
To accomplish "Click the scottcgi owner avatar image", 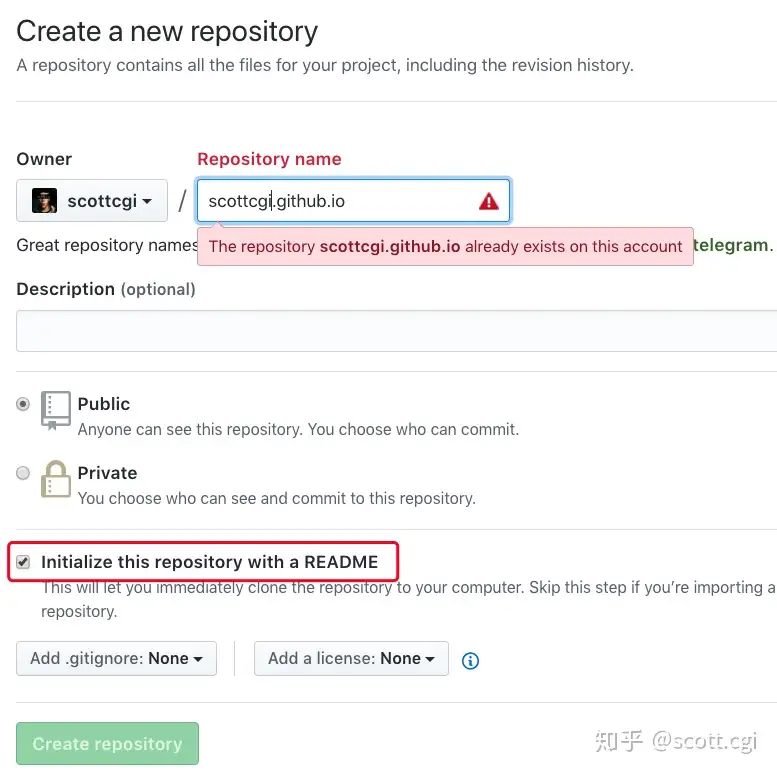I will click(x=45, y=201).
